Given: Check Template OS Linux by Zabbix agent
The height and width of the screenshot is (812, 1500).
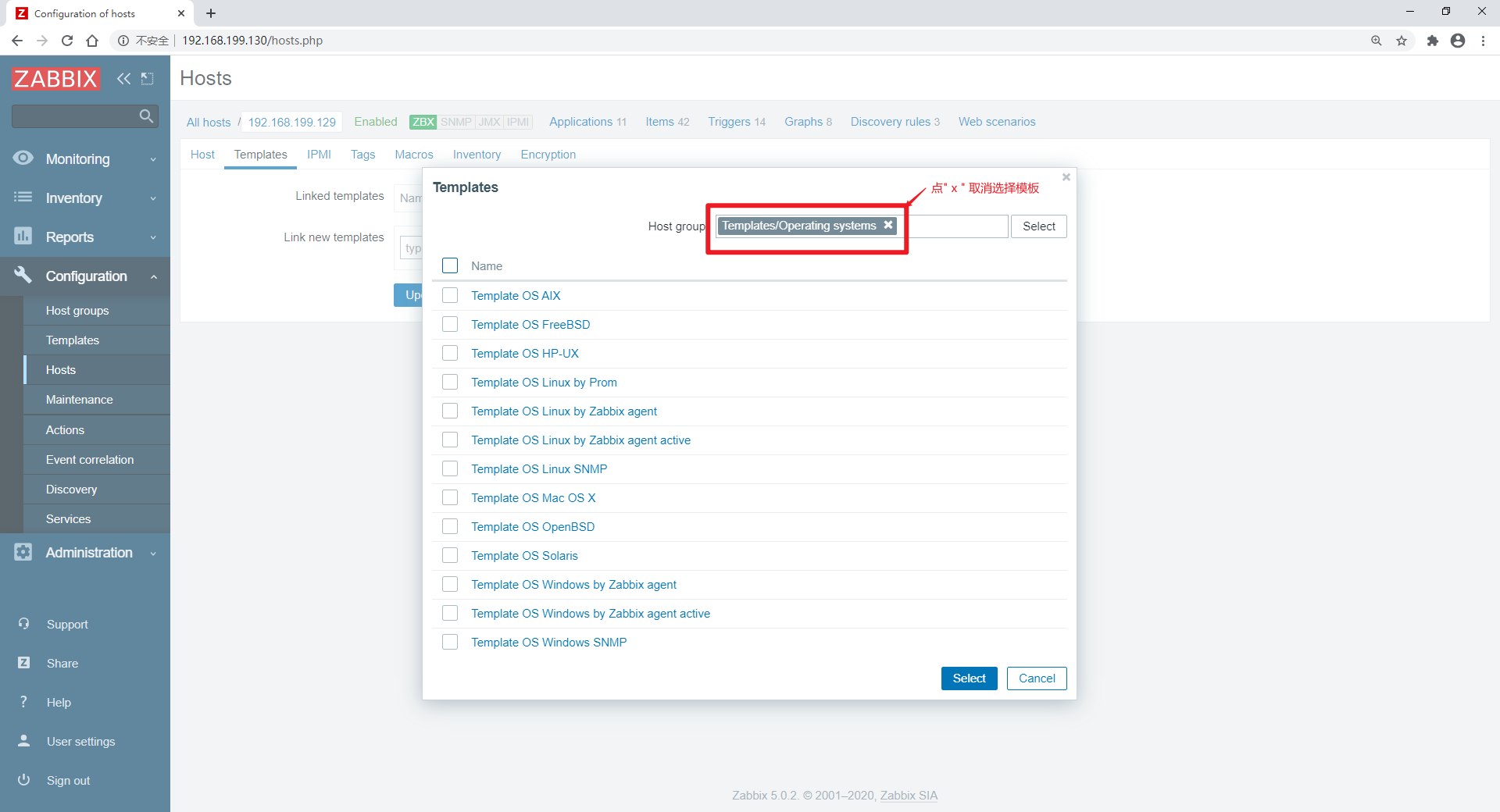Looking at the screenshot, I should [450, 411].
